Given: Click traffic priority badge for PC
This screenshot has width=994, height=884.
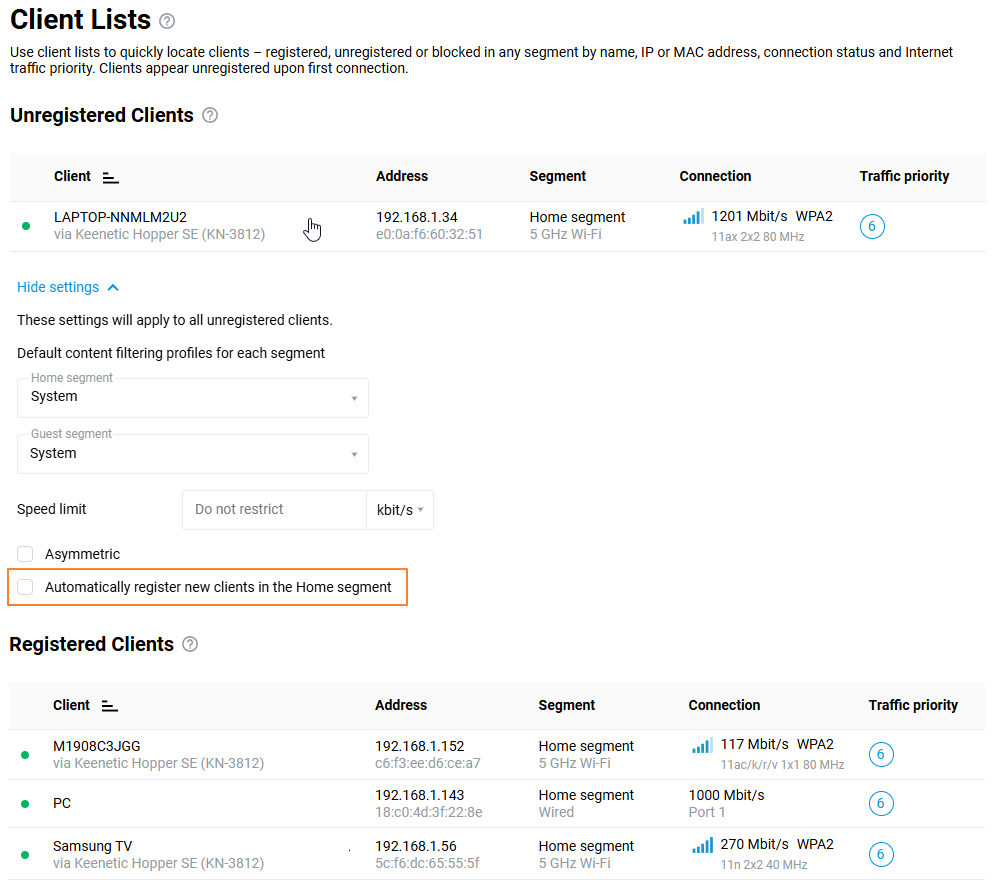Looking at the screenshot, I should pyautogui.click(x=880, y=804).
